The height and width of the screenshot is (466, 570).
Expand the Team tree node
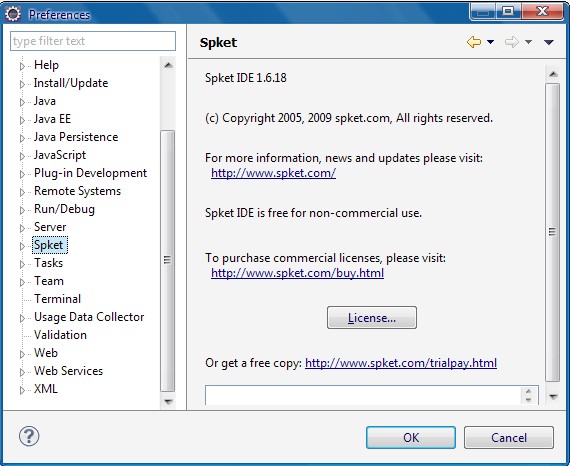pos(22,282)
